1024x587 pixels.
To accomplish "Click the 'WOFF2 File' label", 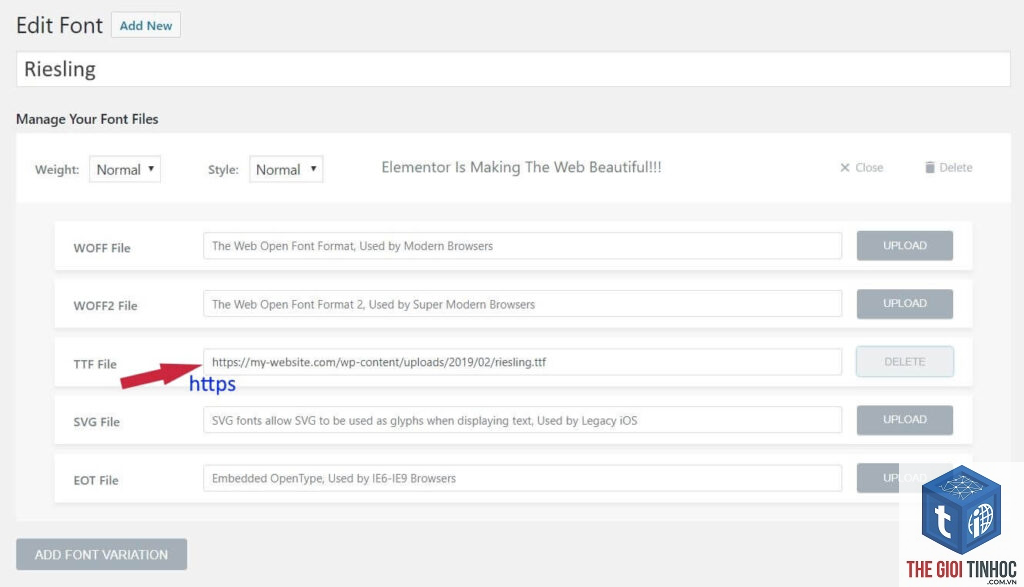I will point(105,306).
